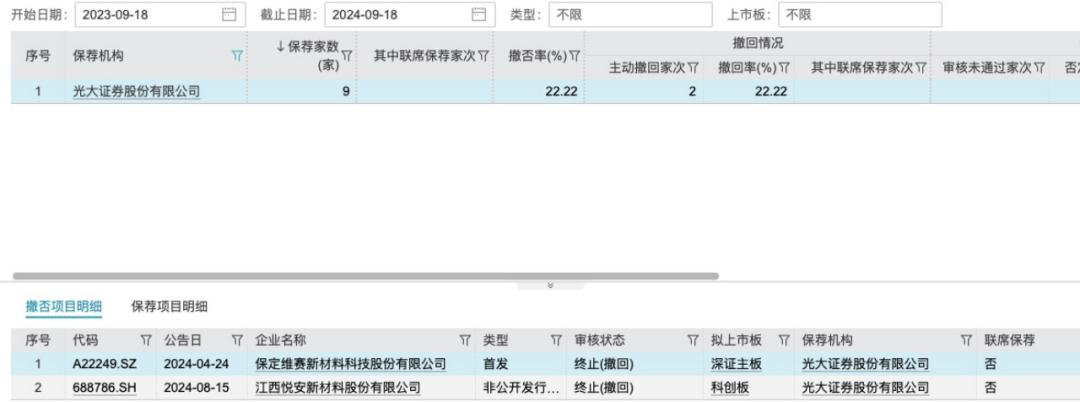Select 非公开发行 type cell in row 2

520,388
